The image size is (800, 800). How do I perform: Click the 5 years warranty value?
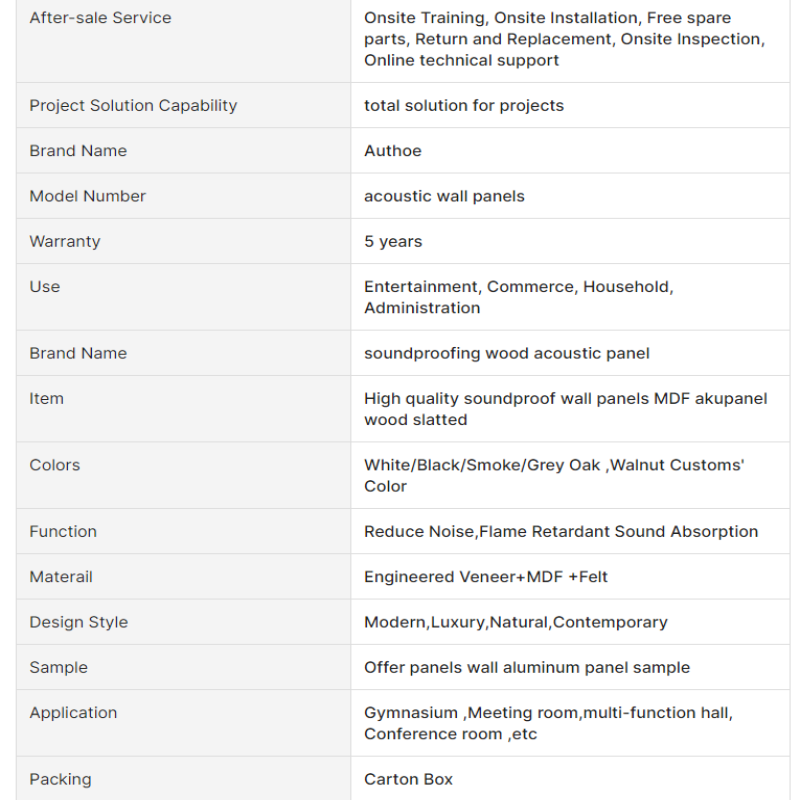click(x=393, y=241)
